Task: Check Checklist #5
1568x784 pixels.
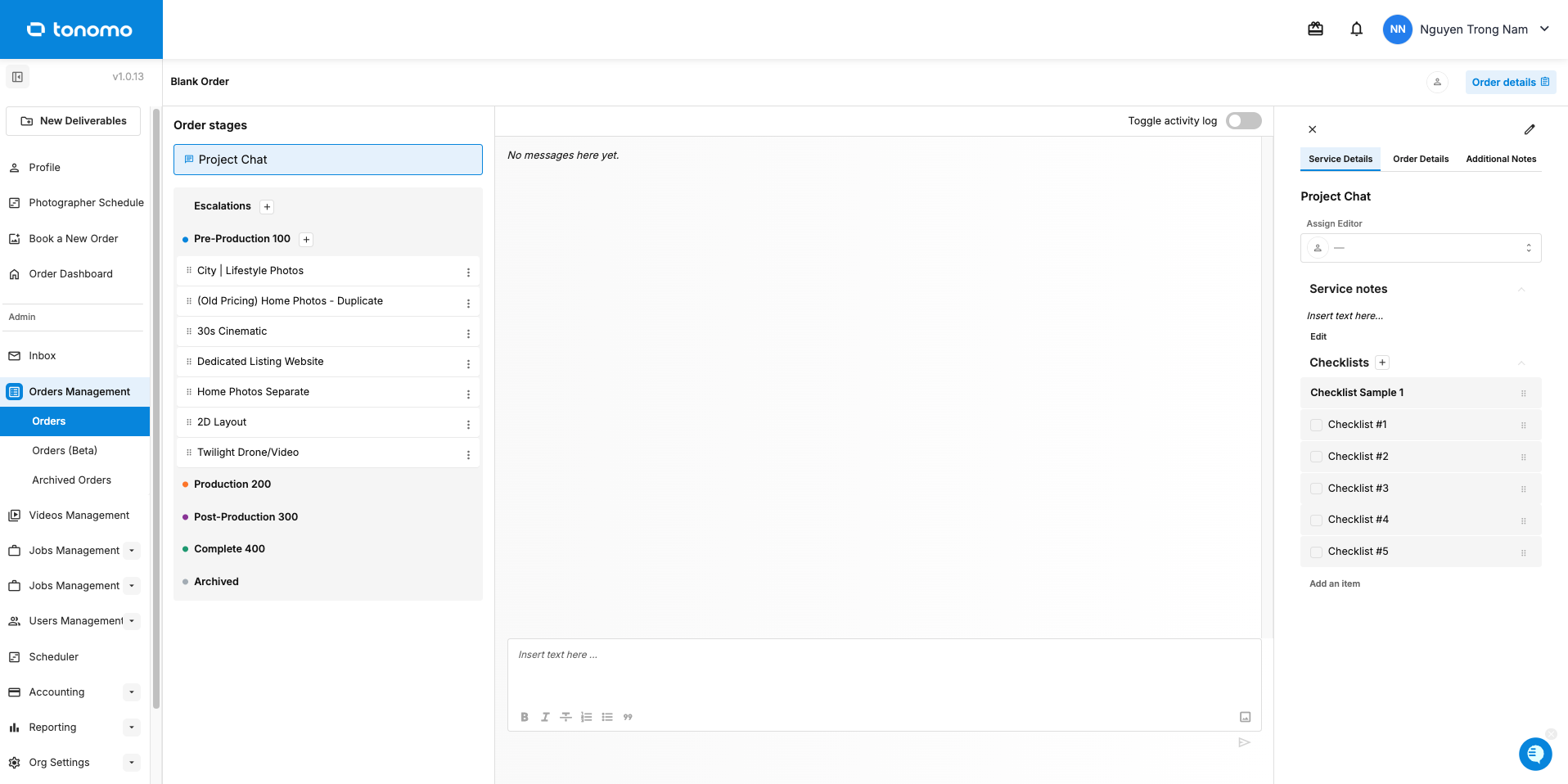Action: 1316,552
